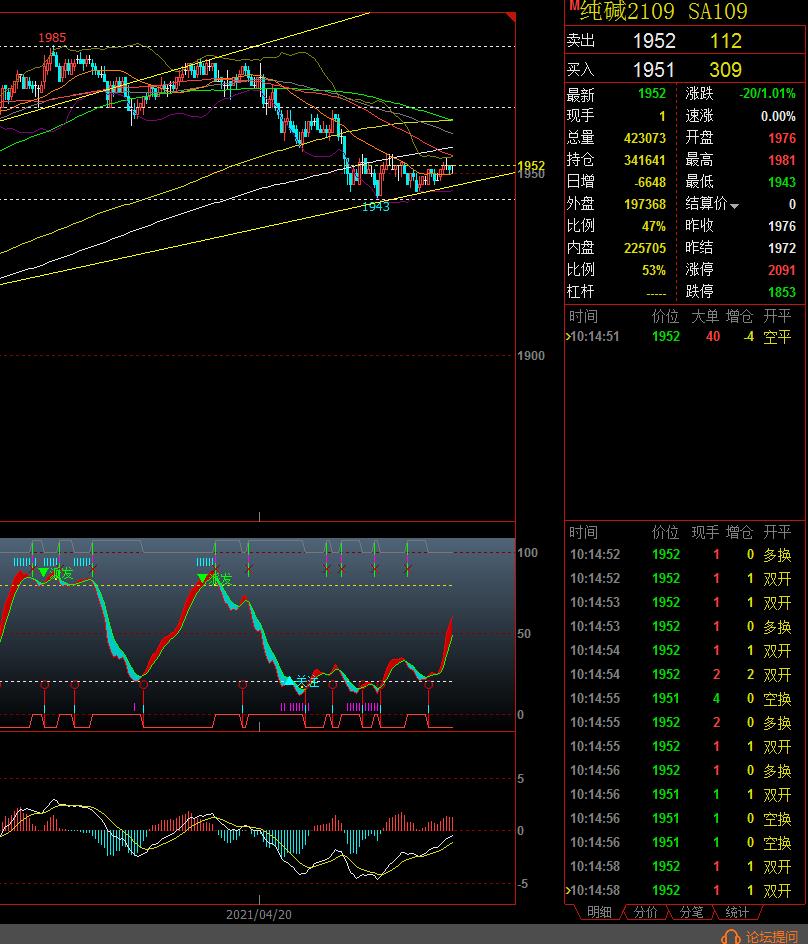
Task: Click the 开盘 value 1976
Action: [782, 138]
